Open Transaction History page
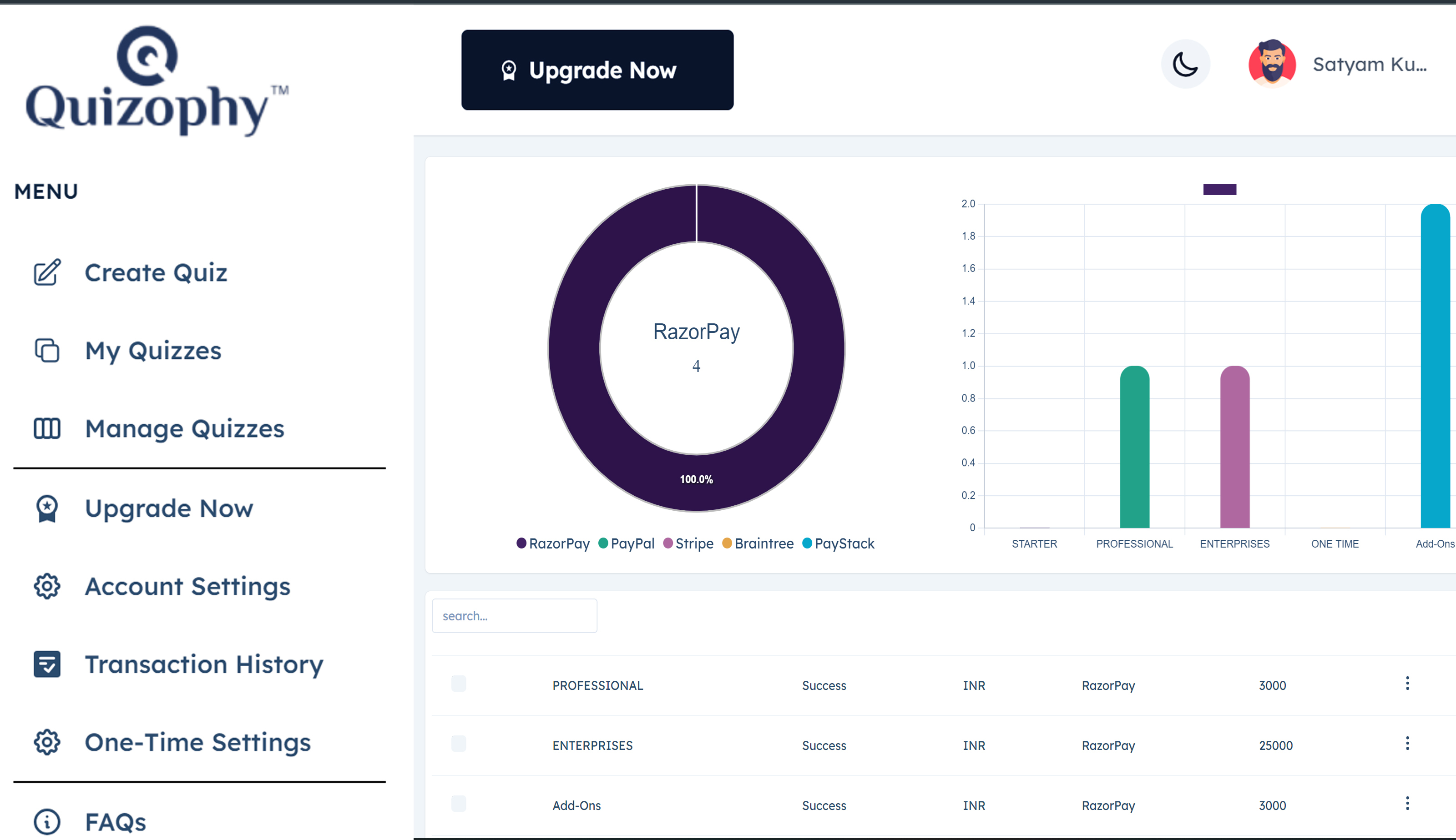1456x840 pixels. click(204, 664)
